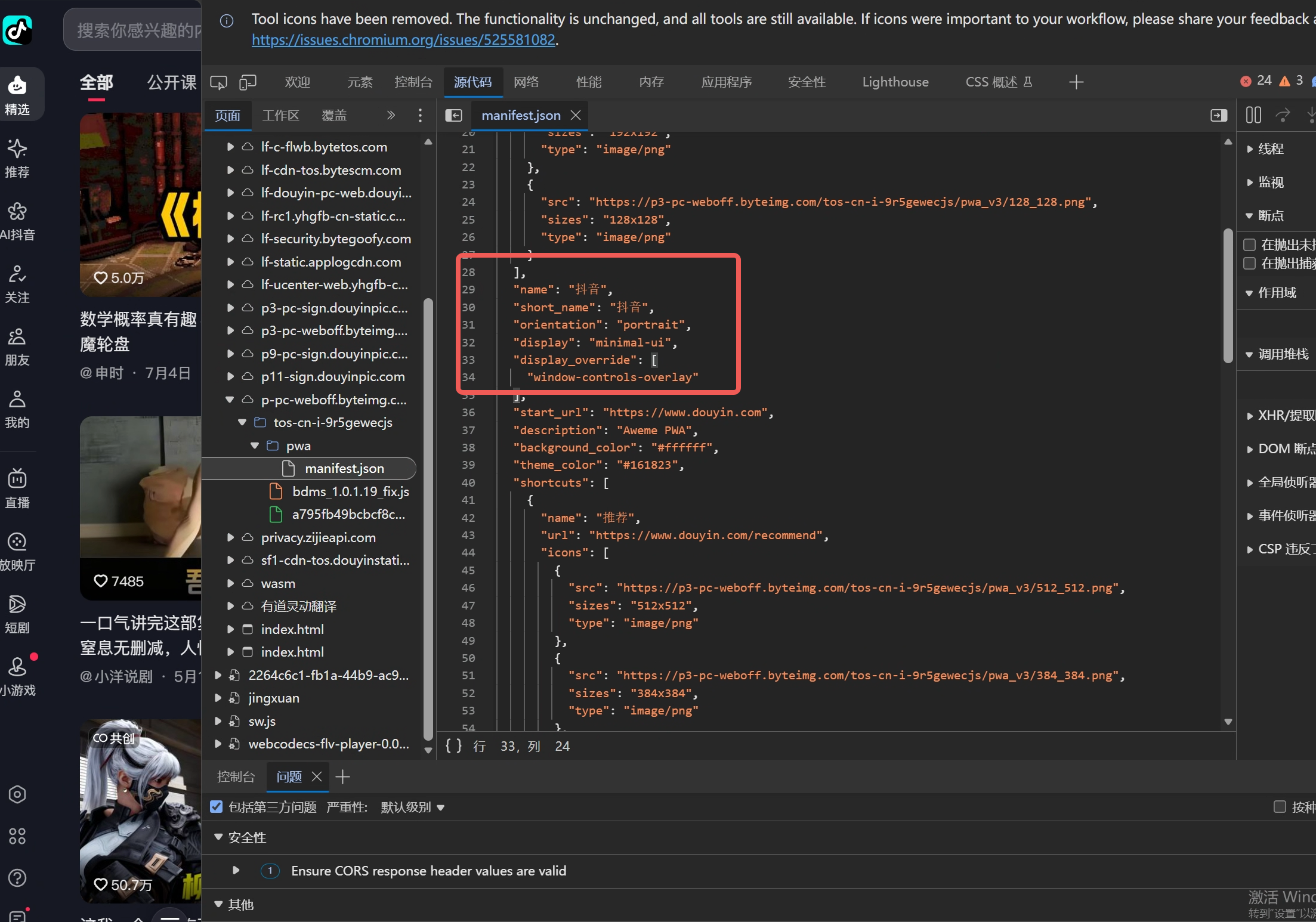
Task: Click the step over icon
Action: click(x=1283, y=115)
